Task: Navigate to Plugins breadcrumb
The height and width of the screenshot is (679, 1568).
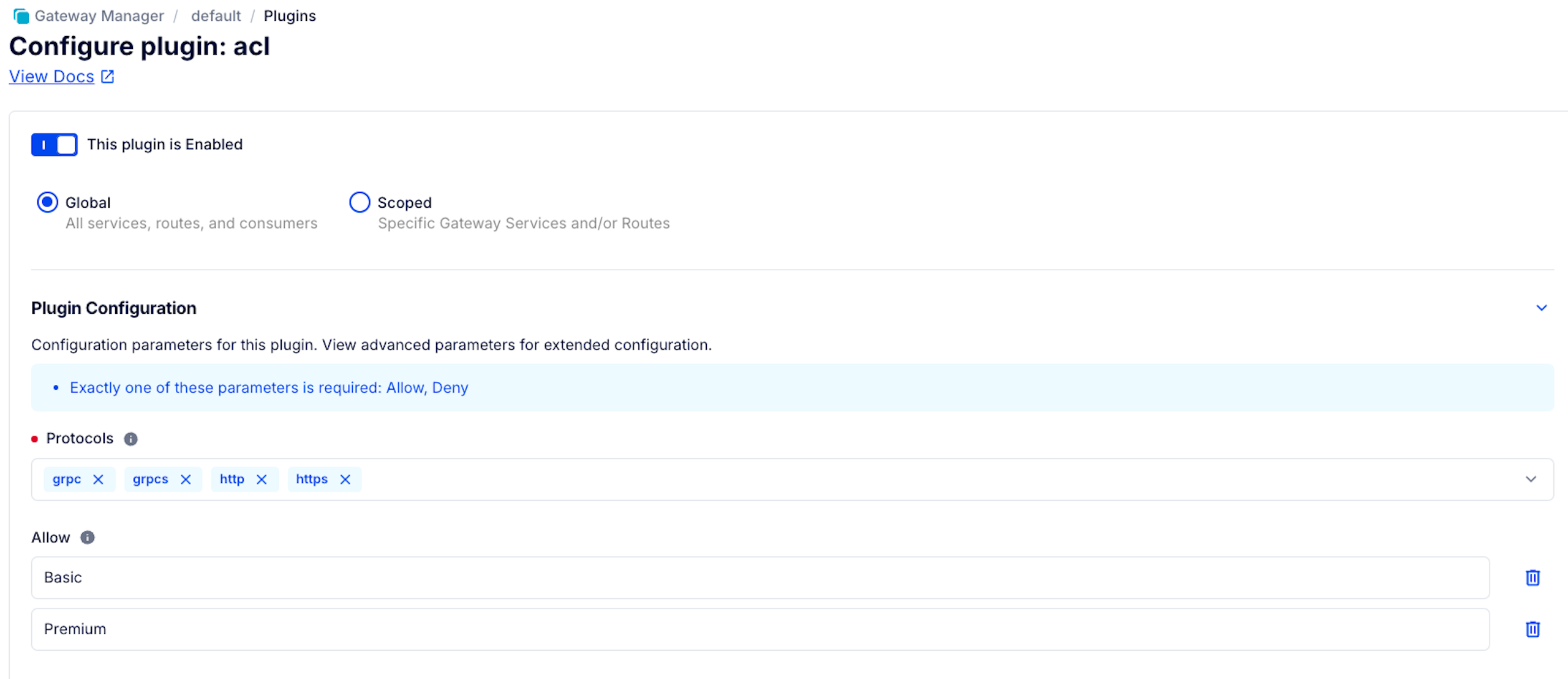Action: pos(290,16)
